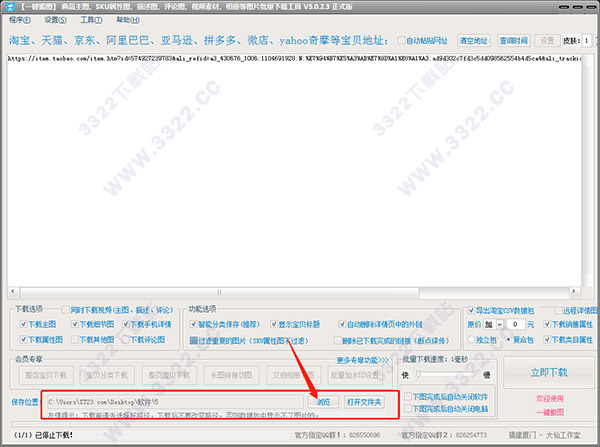Click the horizontal scrollbar left arrow
Screen dimensions: 600x447
coord(13,292)
